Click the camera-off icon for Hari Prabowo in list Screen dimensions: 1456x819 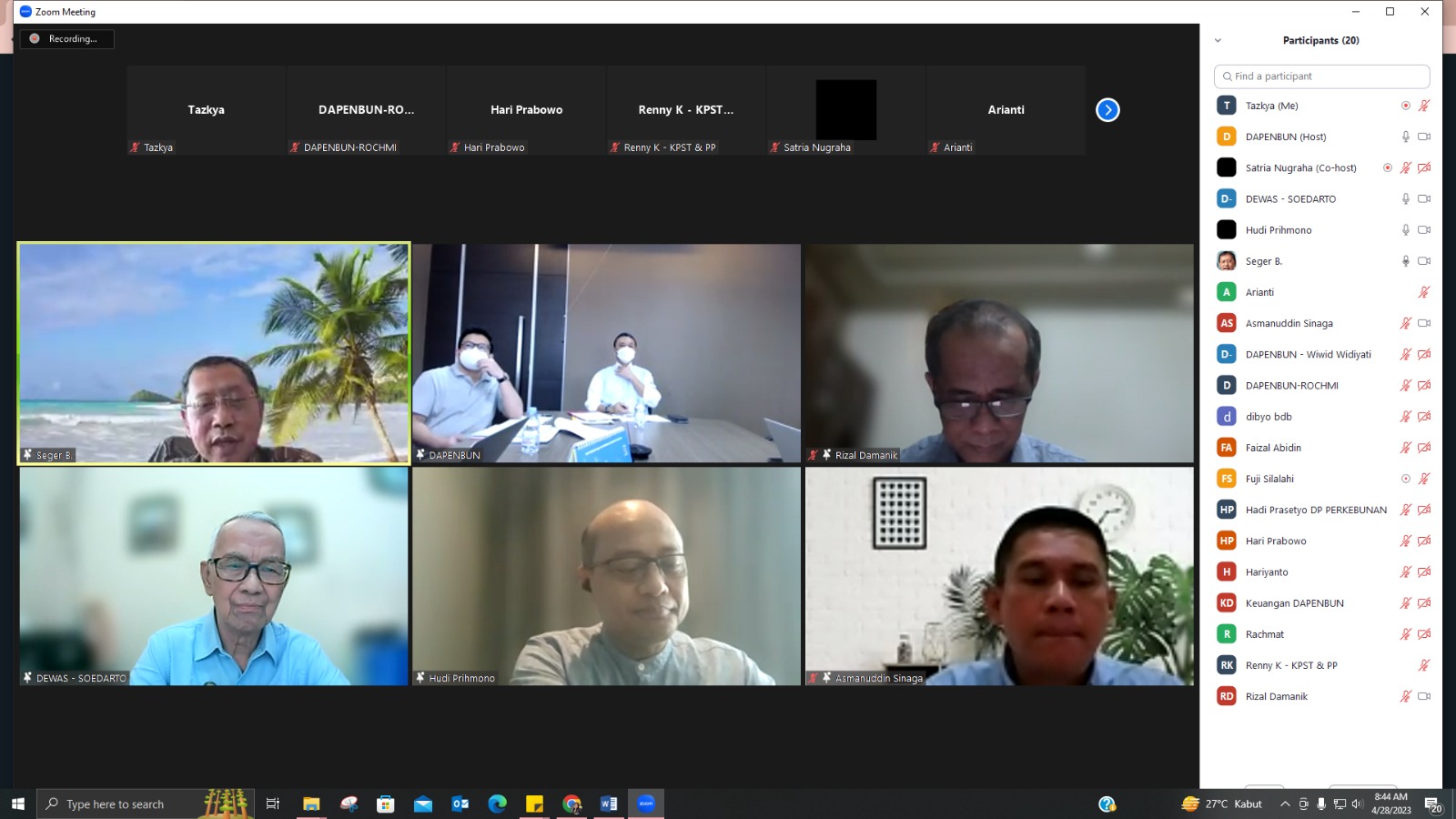click(1424, 541)
